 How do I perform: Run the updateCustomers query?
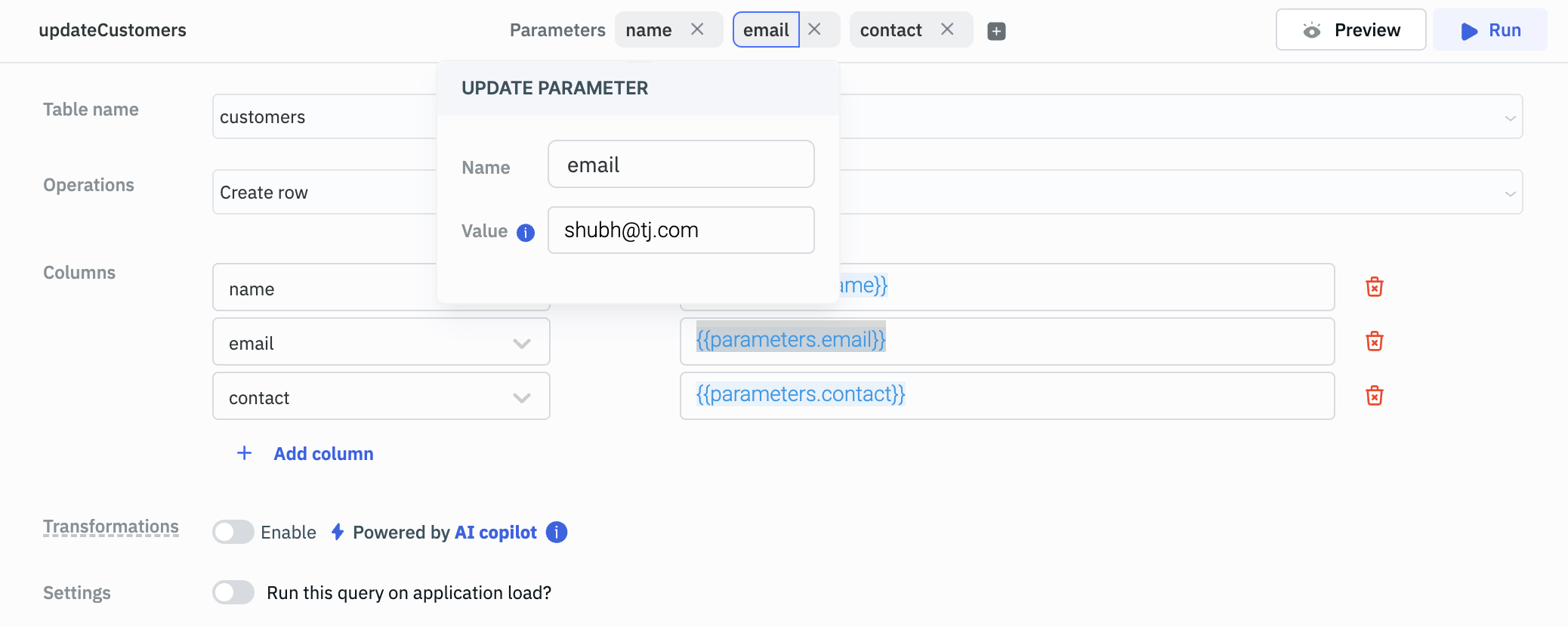[1489, 30]
